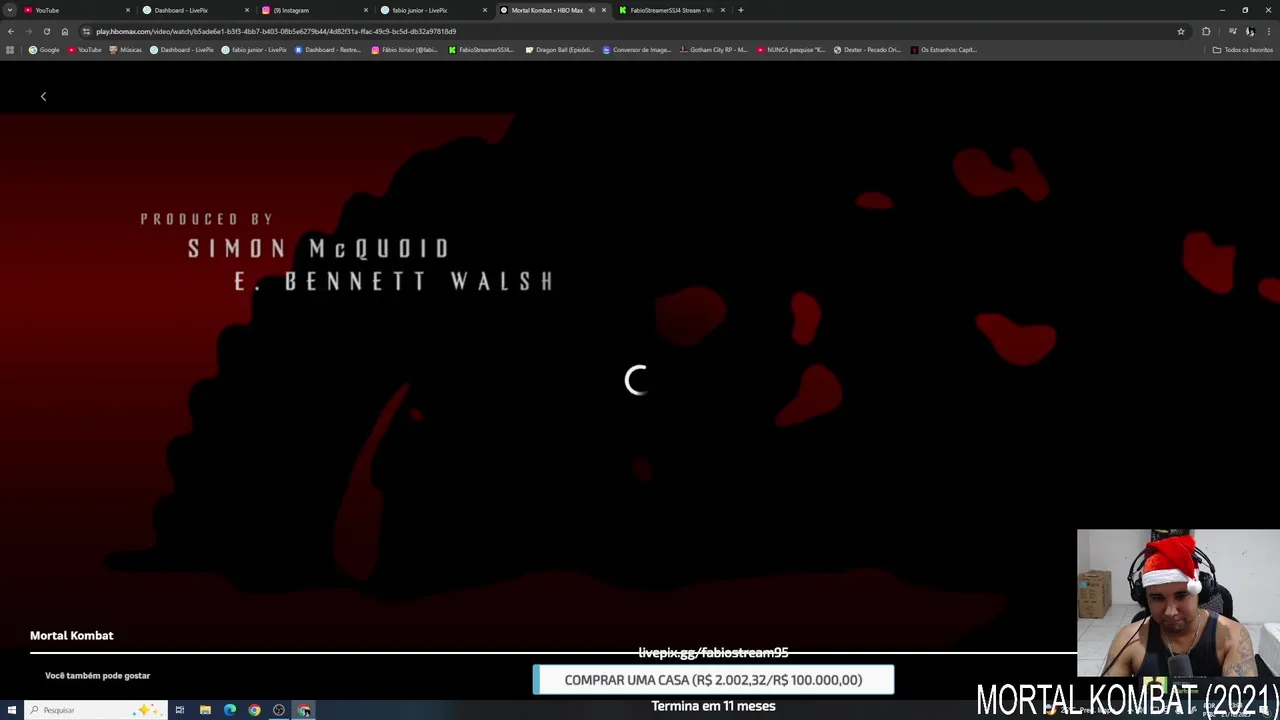Screen dimensions: 1280x720
Task: Open the Músicas bookmark folder
Action: (x=125, y=49)
